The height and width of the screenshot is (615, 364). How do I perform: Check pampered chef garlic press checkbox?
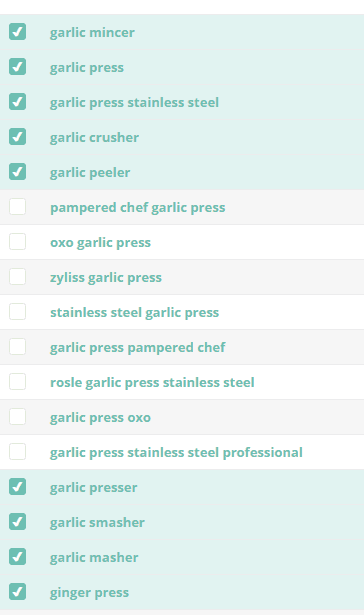(18, 207)
